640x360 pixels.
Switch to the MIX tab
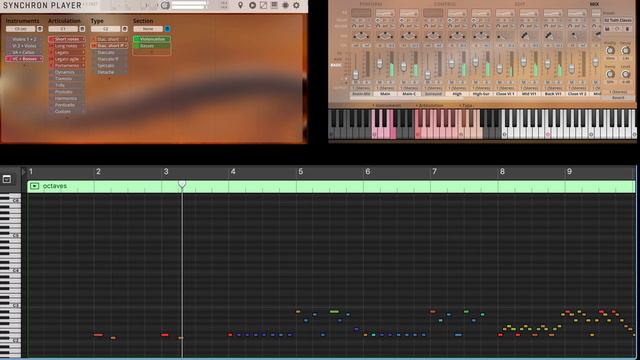[594, 4]
